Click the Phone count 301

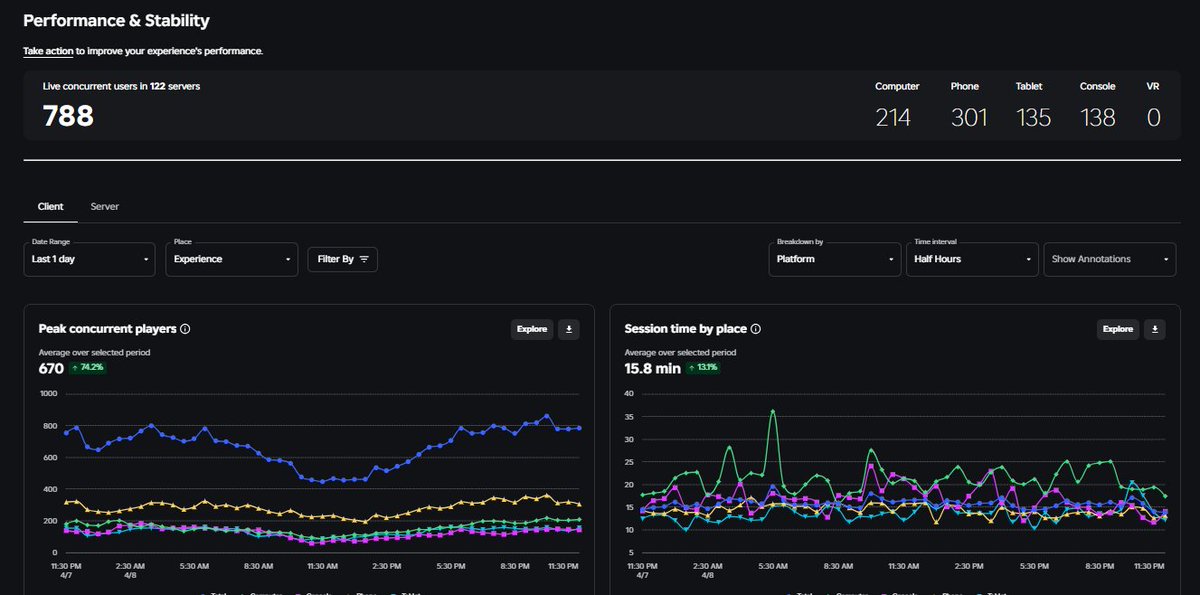pyautogui.click(x=969, y=118)
